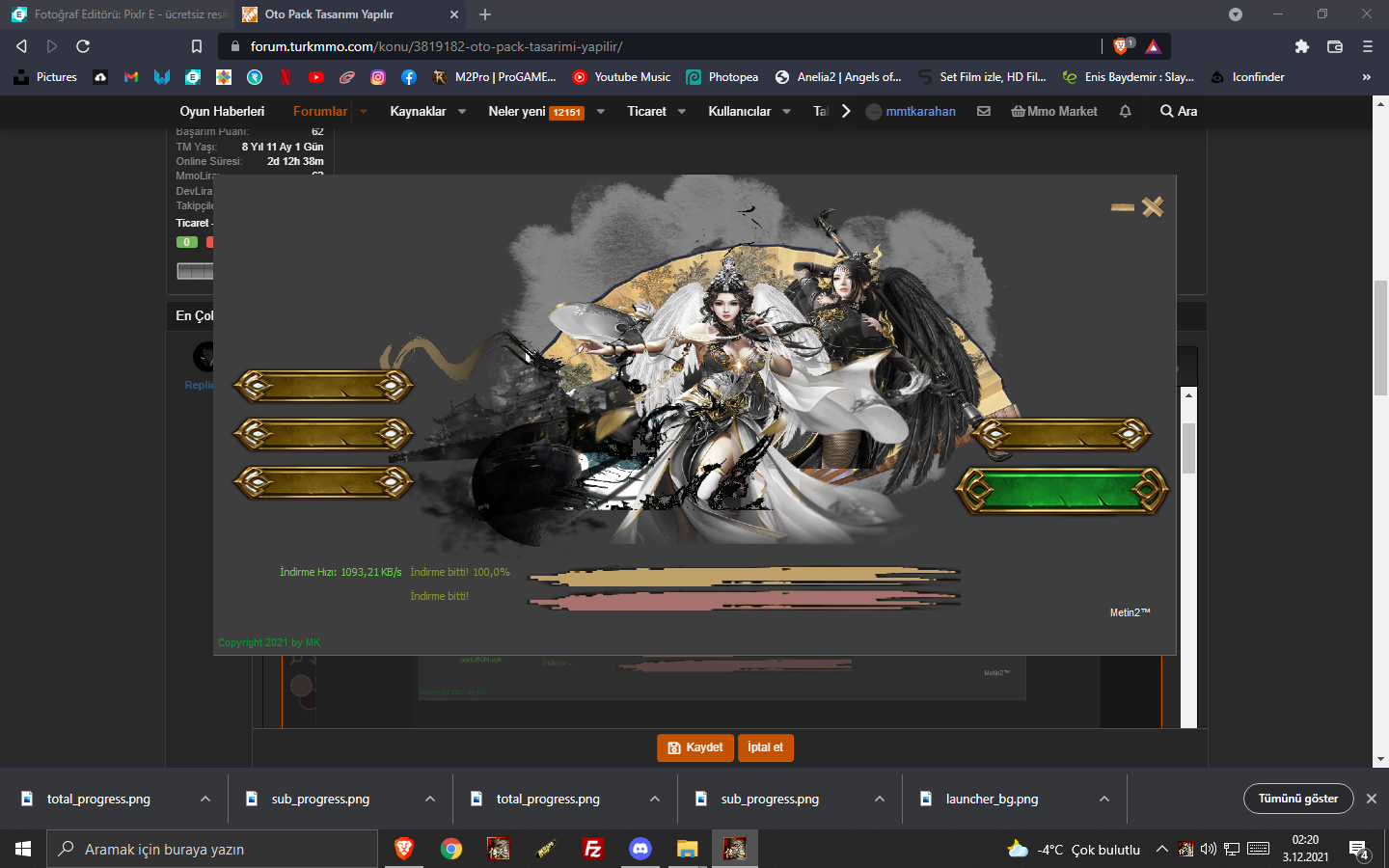Click the browser extensions puzzle icon
1389x868 pixels.
(1302, 46)
